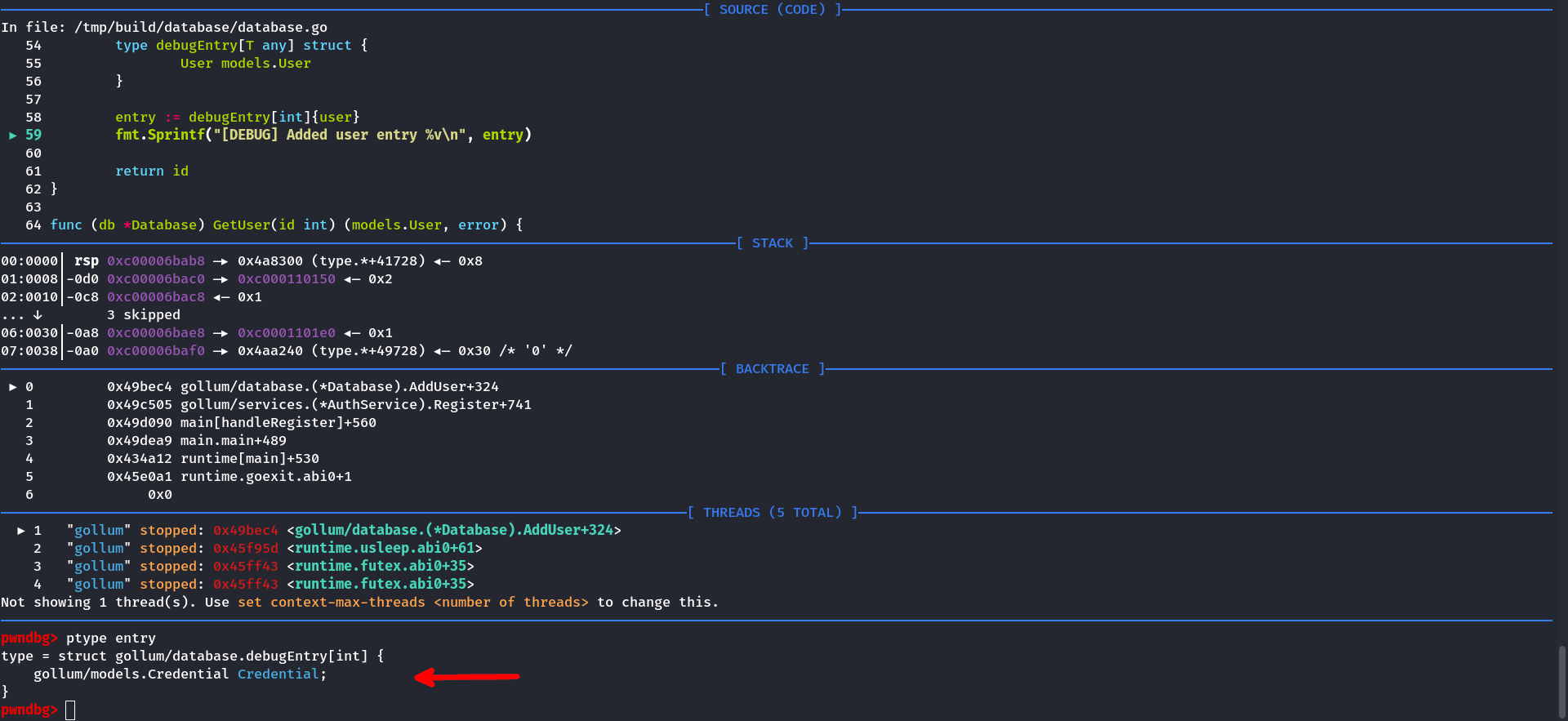Click the red address 0x49bec4 in threads

click(x=246, y=531)
